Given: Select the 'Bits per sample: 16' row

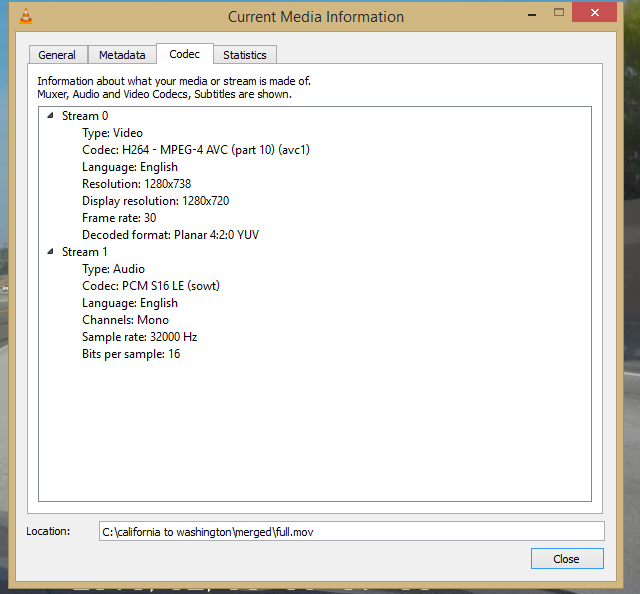Looking at the screenshot, I should [131, 354].
